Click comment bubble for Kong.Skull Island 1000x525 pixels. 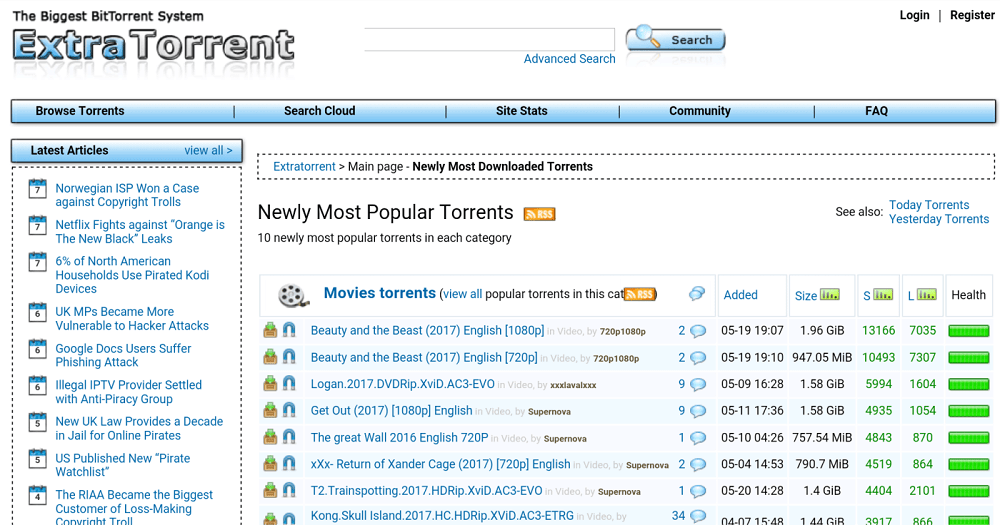tap(698, 516)
